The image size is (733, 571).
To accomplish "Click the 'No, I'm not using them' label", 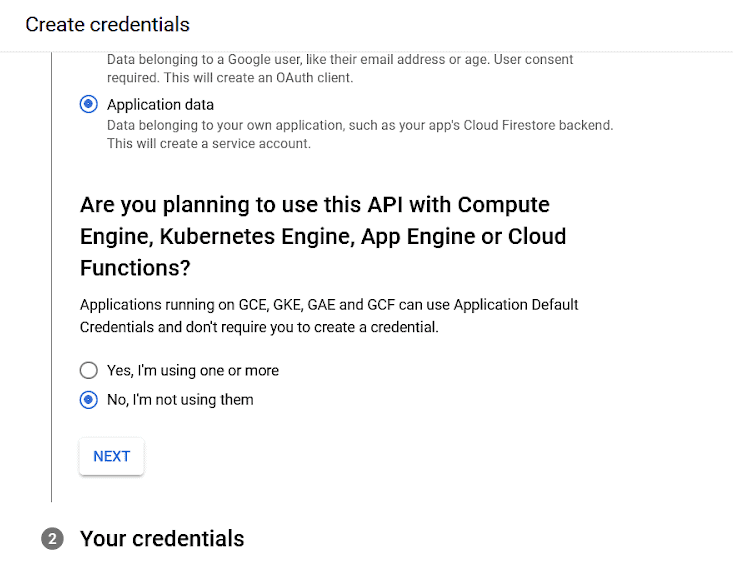I will click(180, 400).
